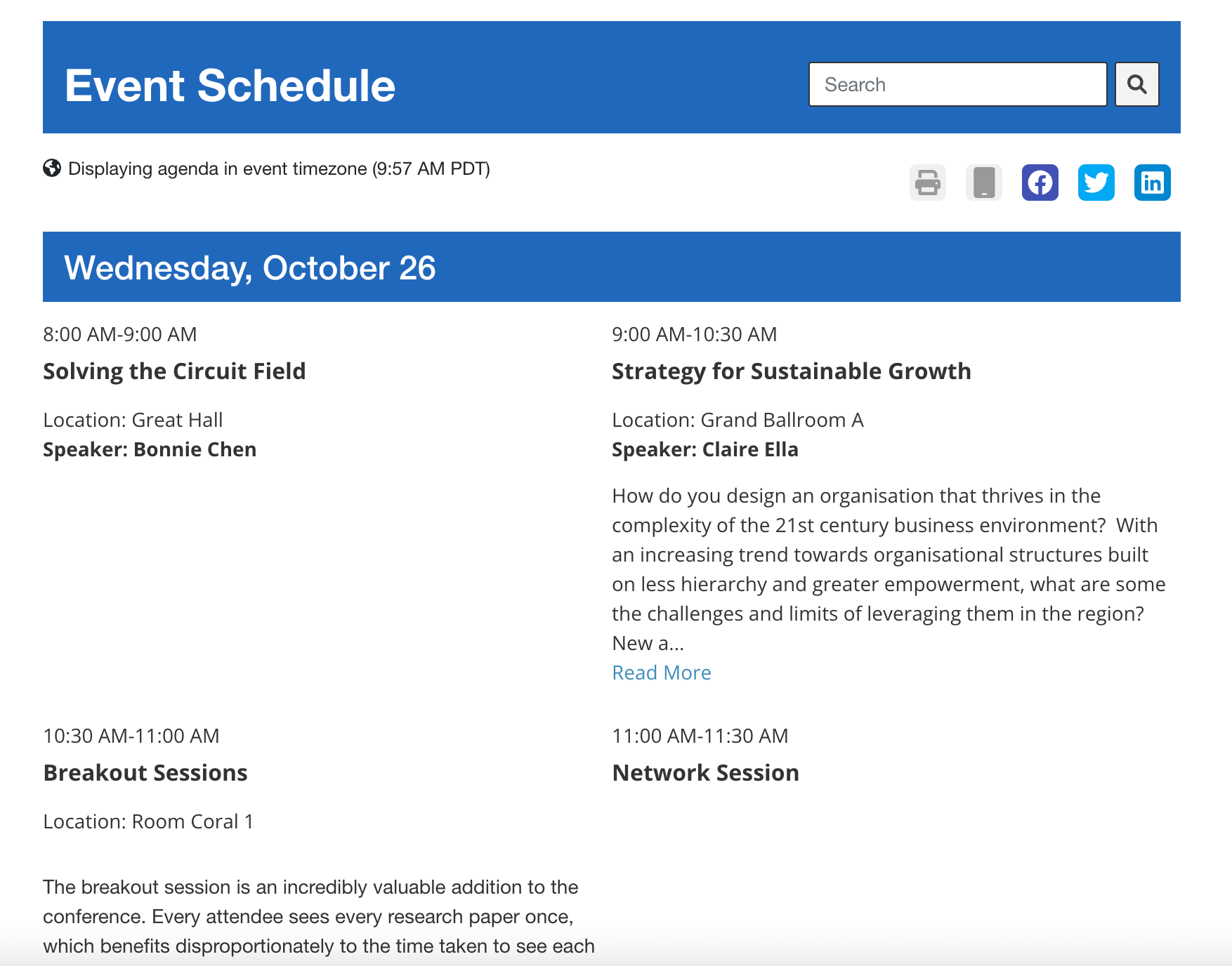Print the event schedule
This screenshot has width=1232, height=966.
tap(927, 182)
